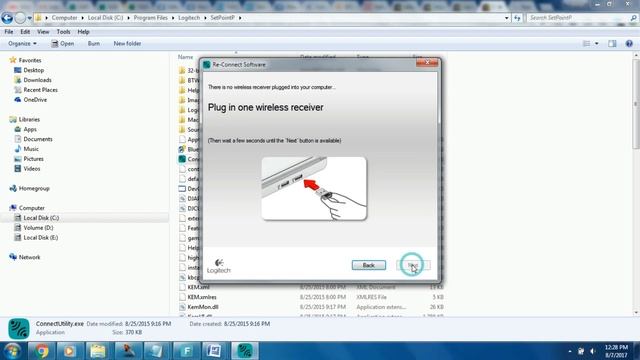The image size is (640, 360).
Task: Click New folder in toolbar
Action: (x=127, y=43)
